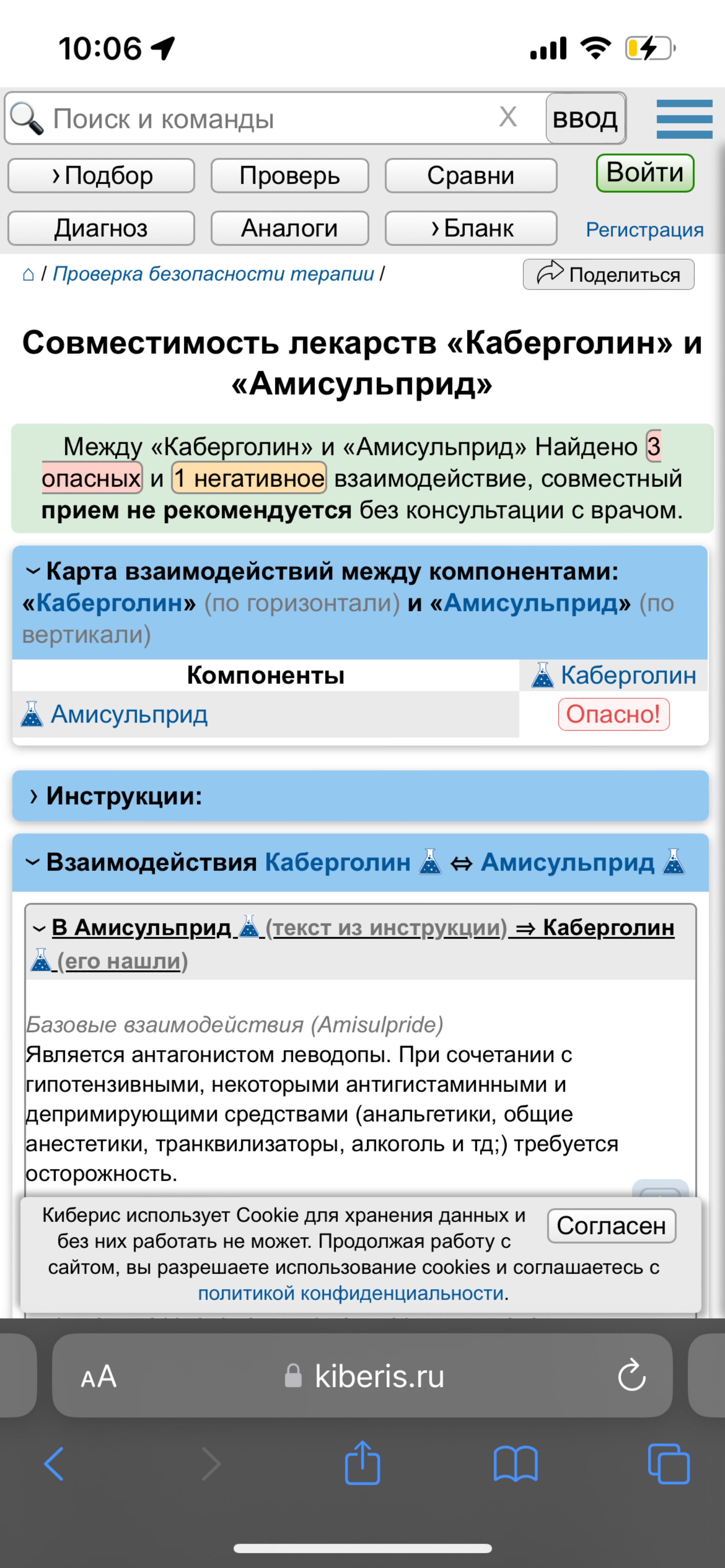Tap the flask icon beside Амисульприд table row

click(x=32, y=714)
